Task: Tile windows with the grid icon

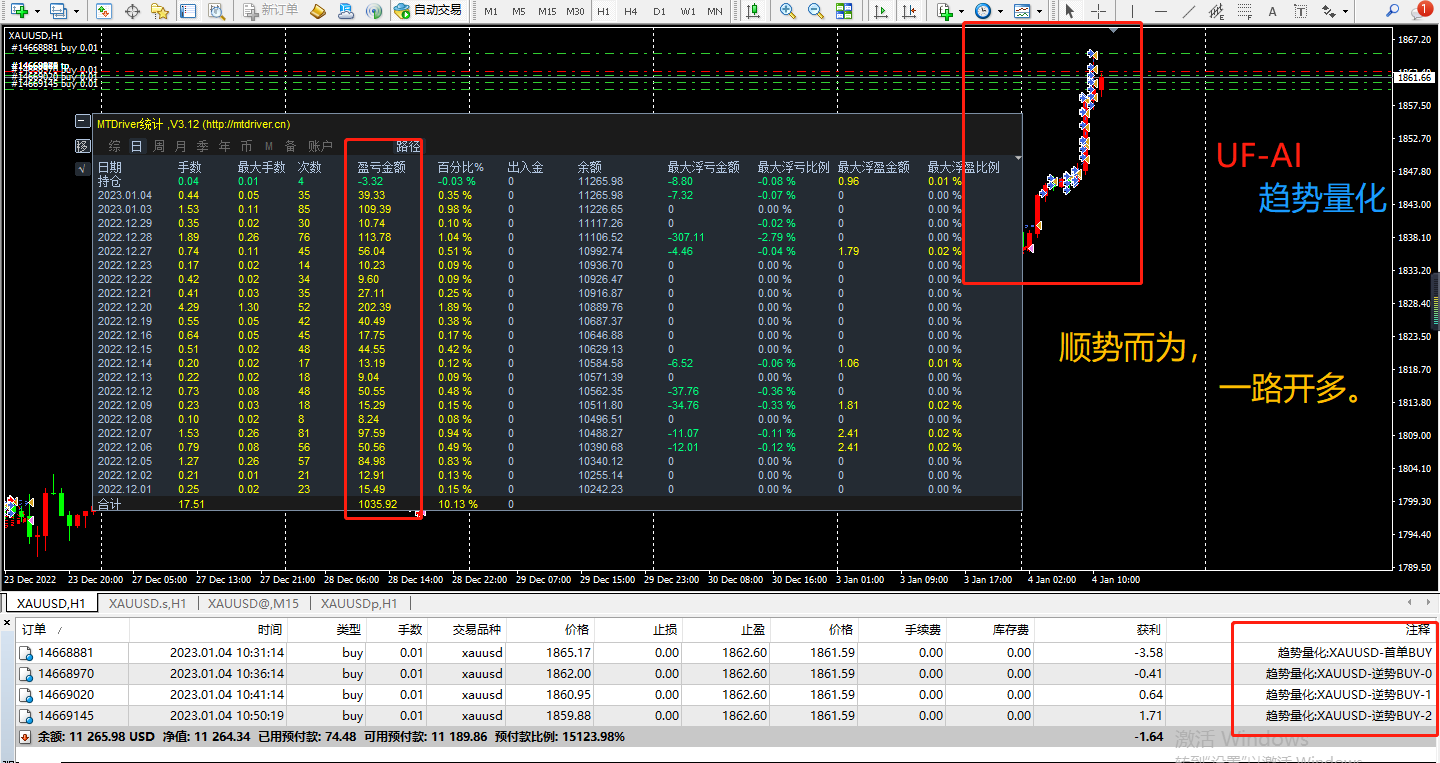Action: 843,11
